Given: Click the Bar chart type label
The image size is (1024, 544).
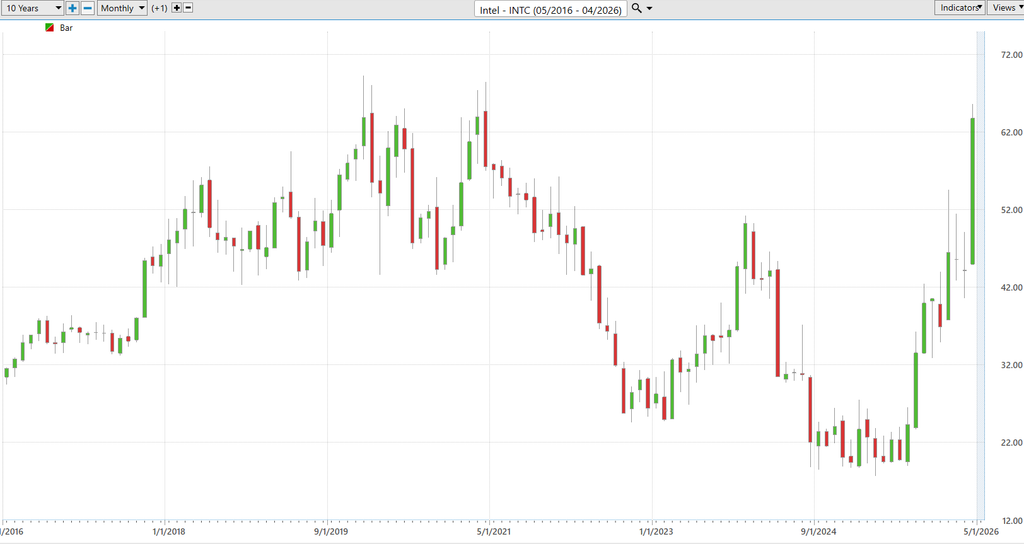Looking at the screenshot, I should tap(66, 28).
